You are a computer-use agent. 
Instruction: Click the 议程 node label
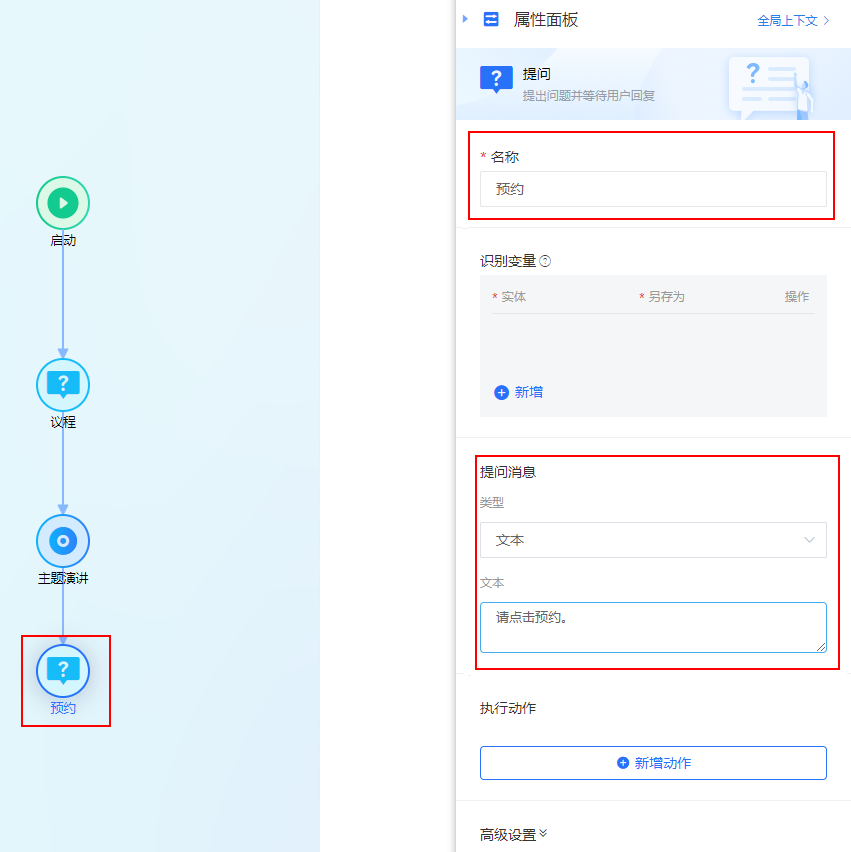tap(63, 422)
